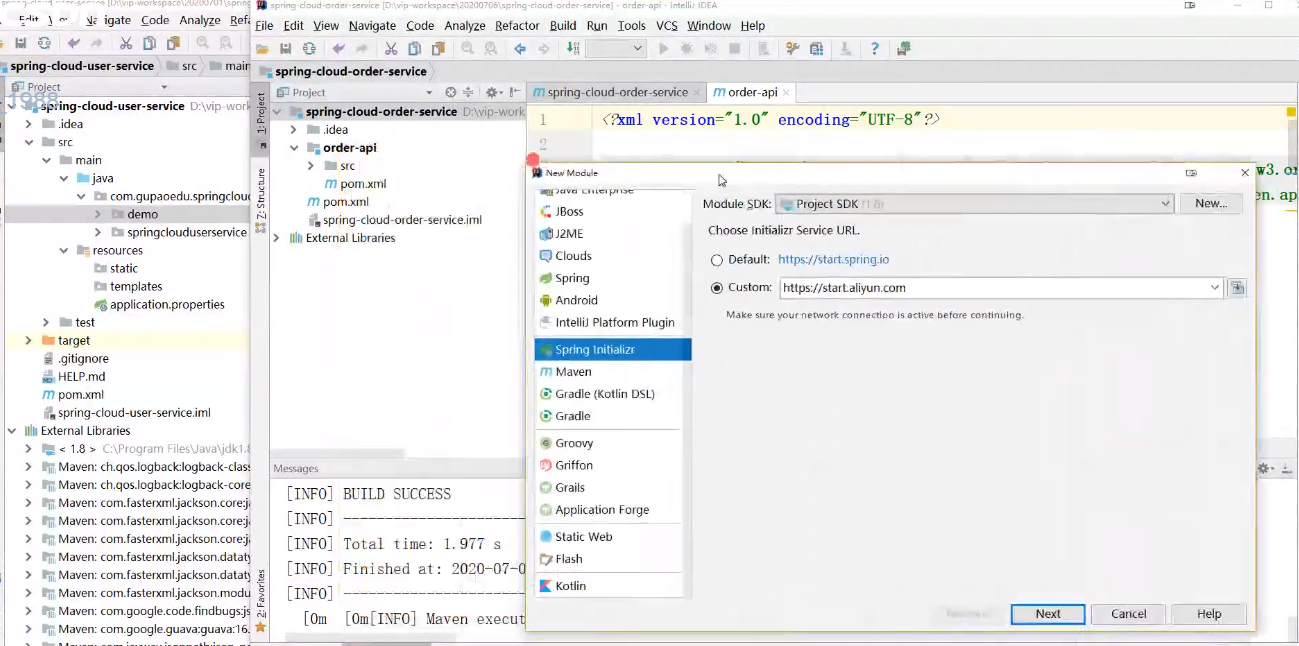The image size is (1299, 646).
Task: Click the New... SDK button
Action: click(x=1210, y=203)
